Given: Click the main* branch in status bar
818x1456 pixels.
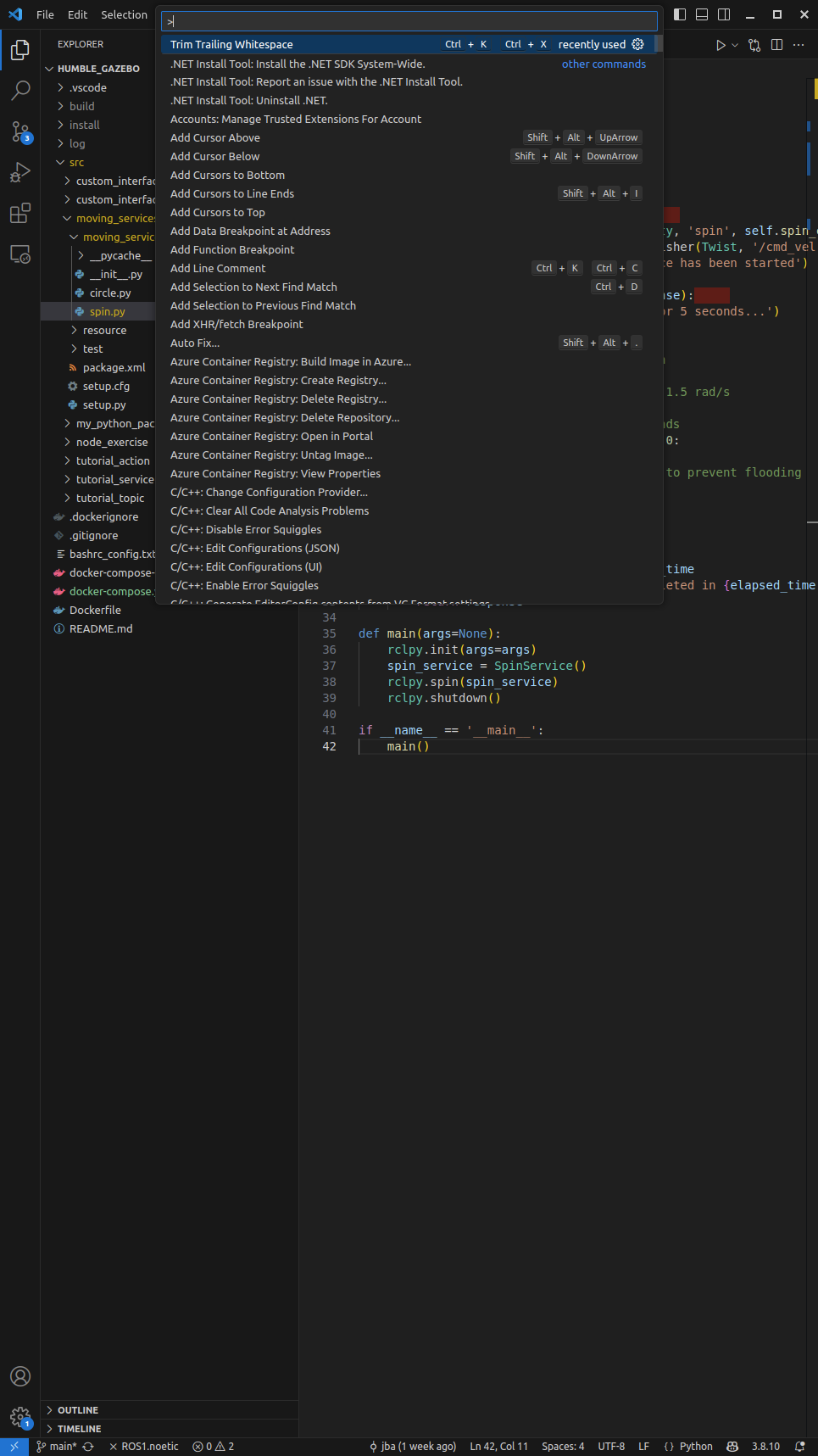Looking at the screenshot, I should click(62, 1447).
